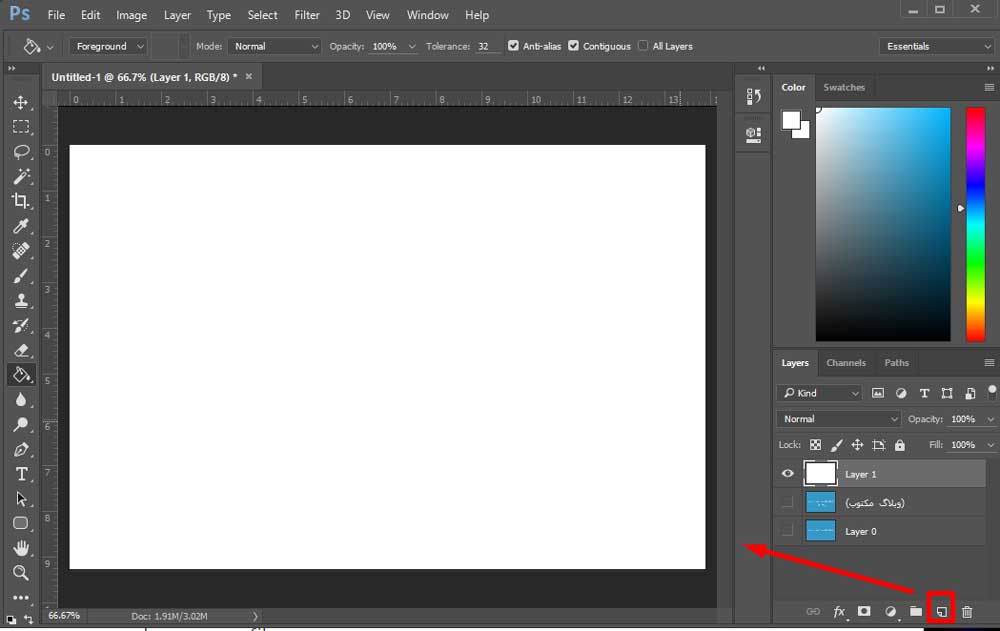The height and width of the screenshot is (631, 1000).
Task: Select the Layer 1 thumbnail
Action: coord(820,473)
